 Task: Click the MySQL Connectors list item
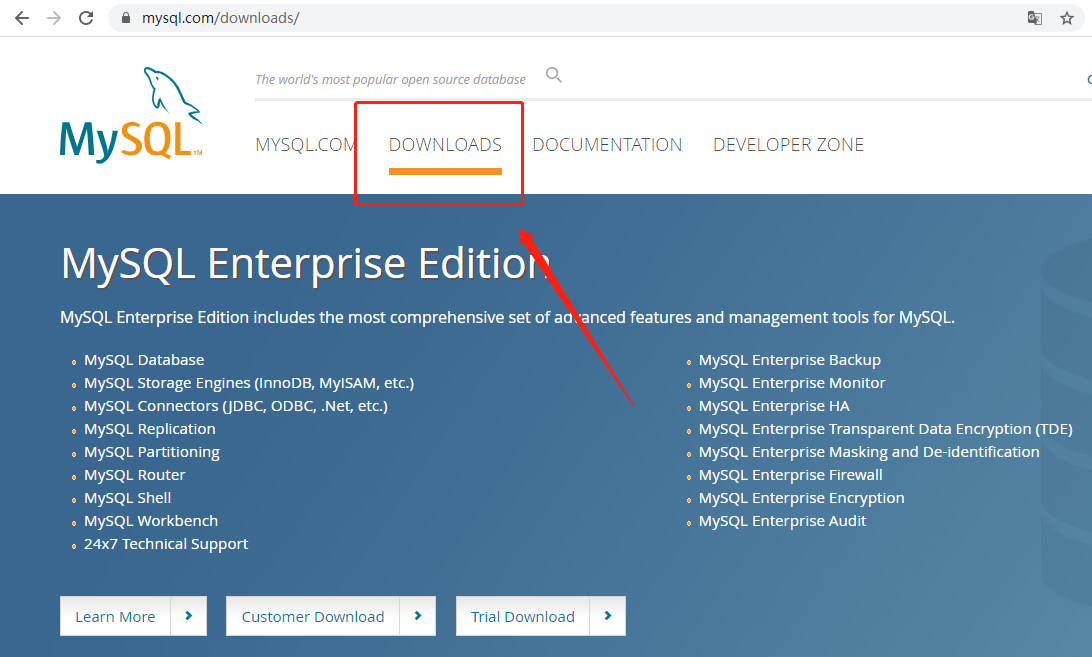pyautogui.click(x=236, y=406)
